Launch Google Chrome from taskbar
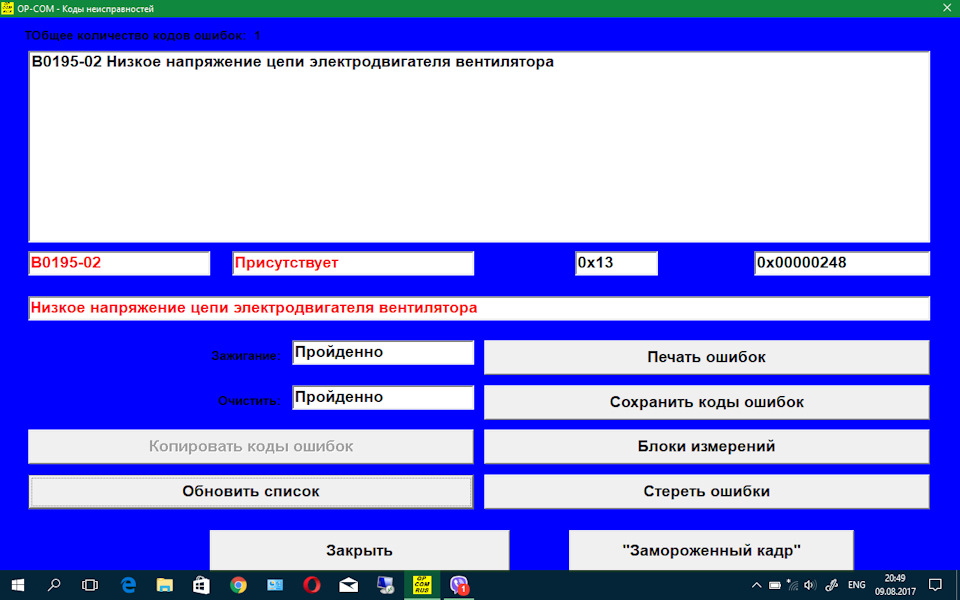This screenshot has width=960, height=600. click(x=238, y=585)
